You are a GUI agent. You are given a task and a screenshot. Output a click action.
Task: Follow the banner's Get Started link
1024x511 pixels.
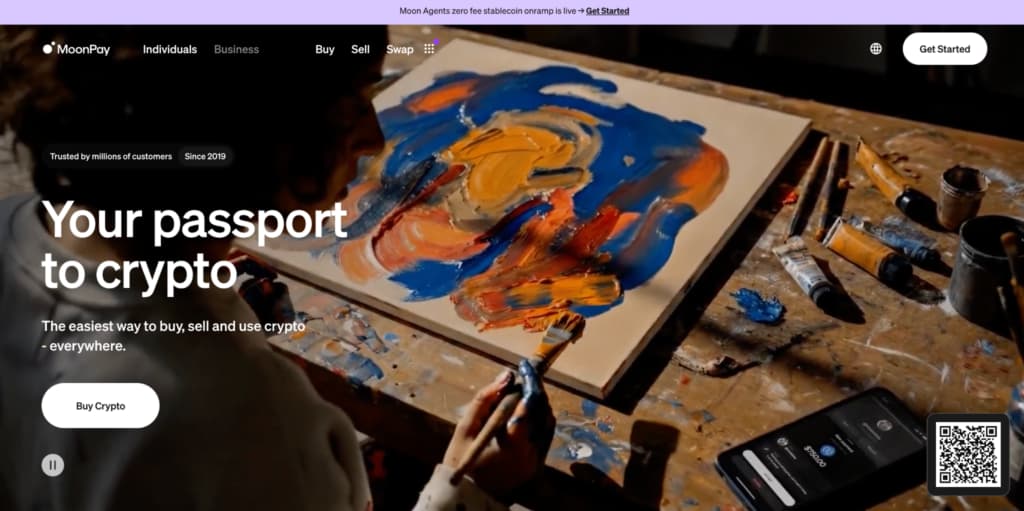(607, 11)
